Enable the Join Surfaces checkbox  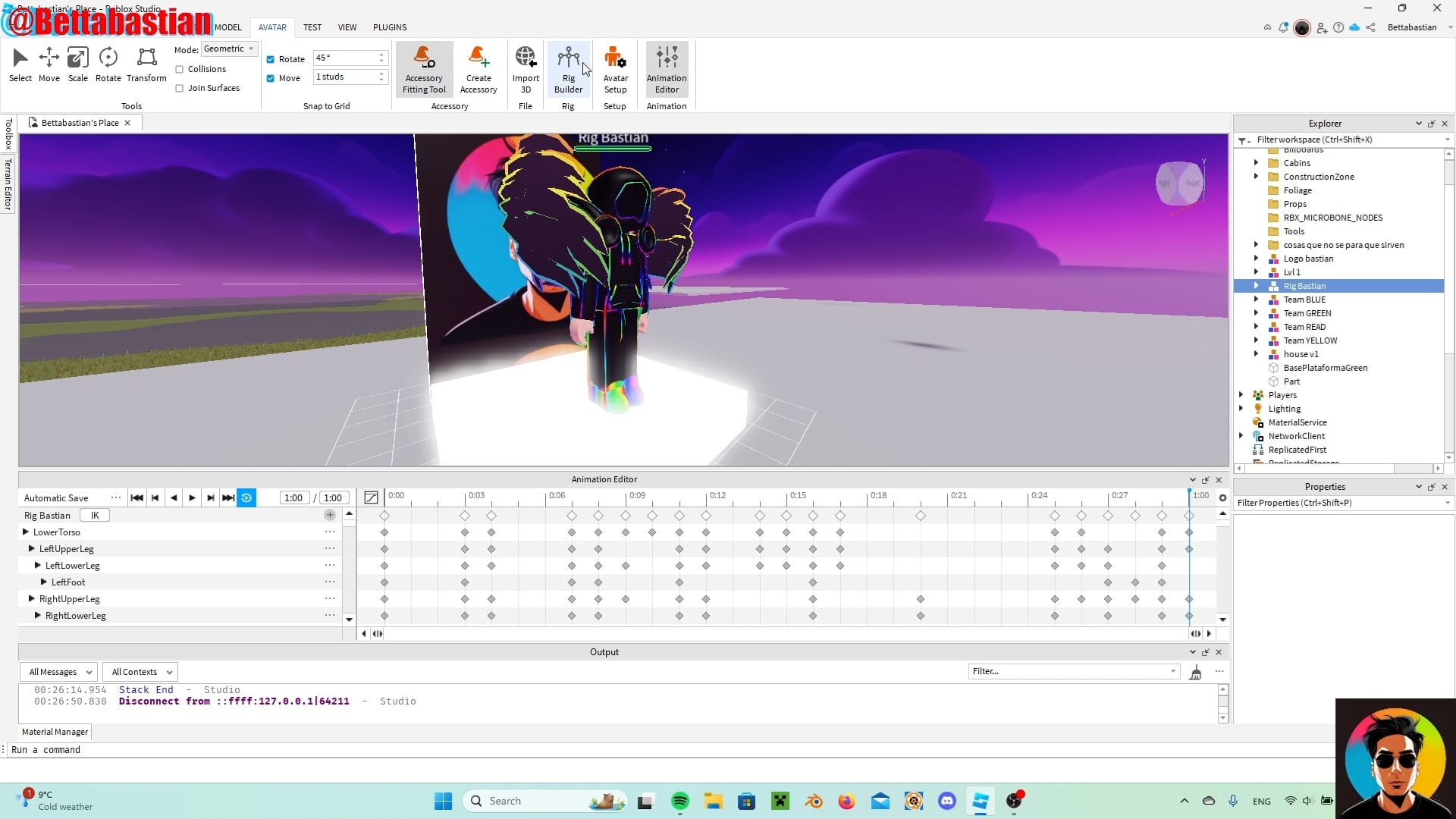coord(180,88)
